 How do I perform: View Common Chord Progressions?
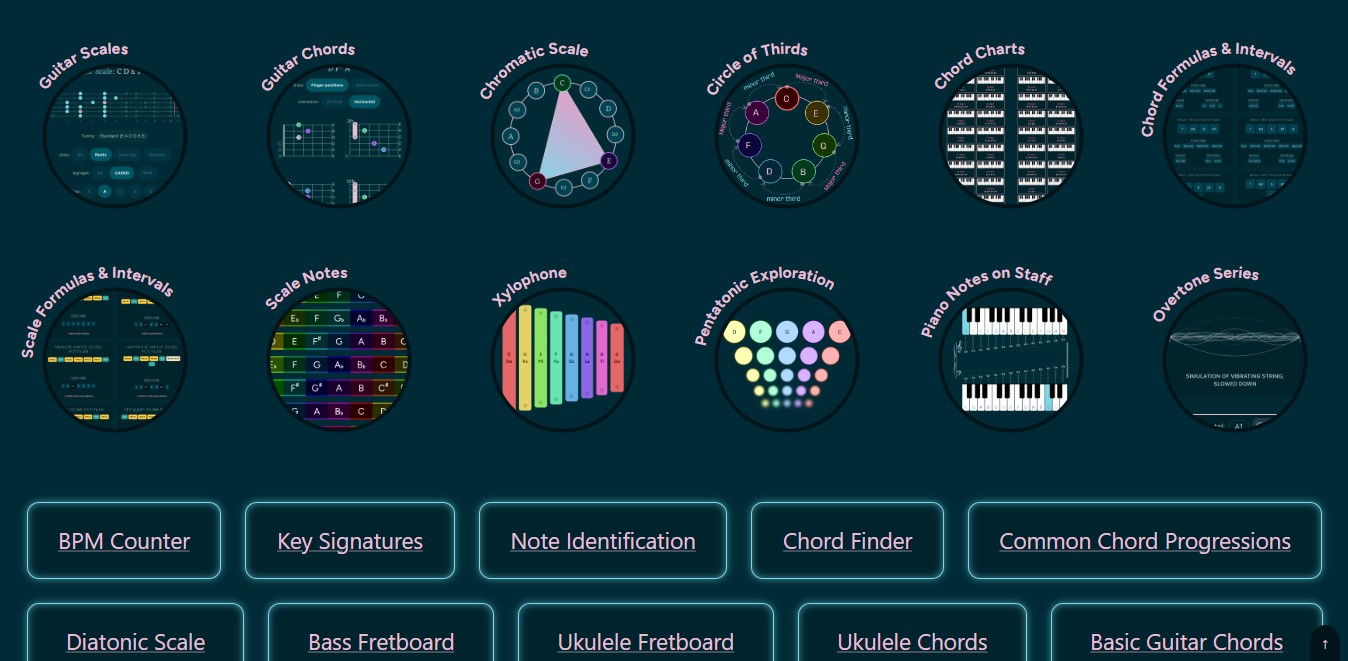tap(1145, 540)
